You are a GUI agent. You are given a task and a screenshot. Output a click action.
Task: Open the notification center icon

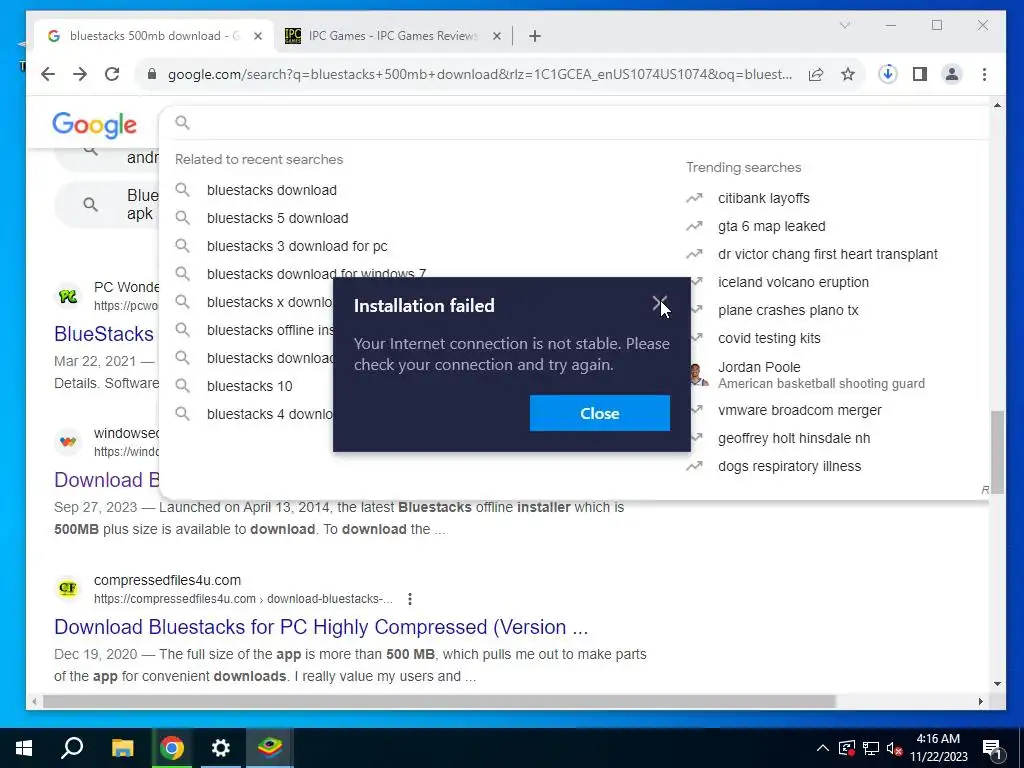coord(992,748)
